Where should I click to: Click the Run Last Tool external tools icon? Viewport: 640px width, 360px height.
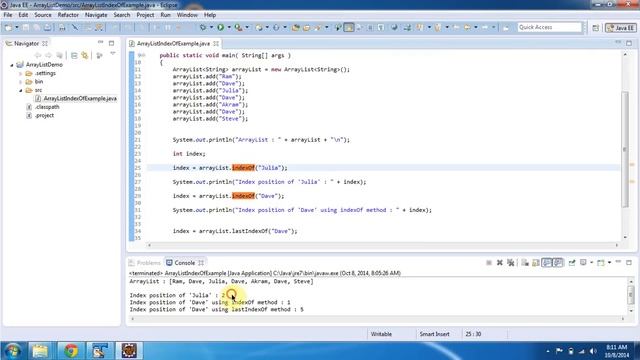238,27
